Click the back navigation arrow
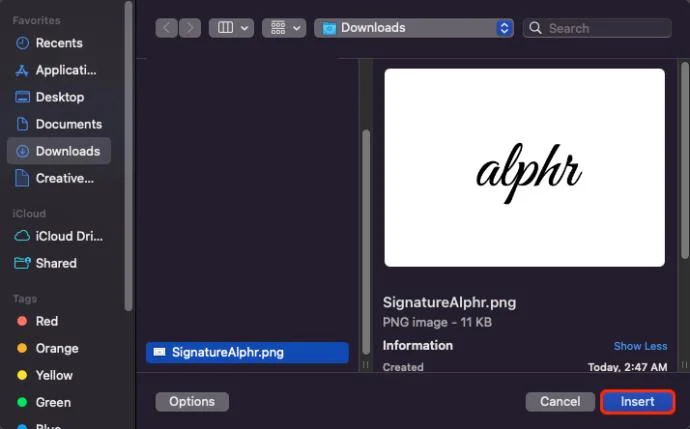Image resolution: width=690 pixels, height=429 pixels. coord(166,28)
